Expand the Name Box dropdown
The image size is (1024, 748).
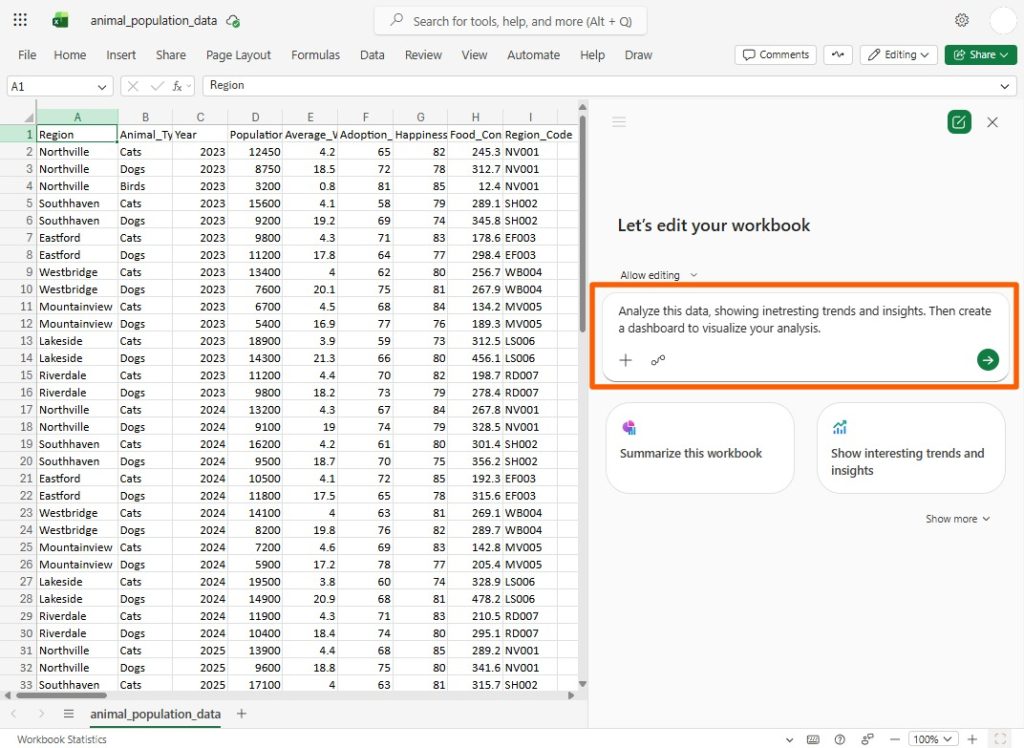point(102,87)
